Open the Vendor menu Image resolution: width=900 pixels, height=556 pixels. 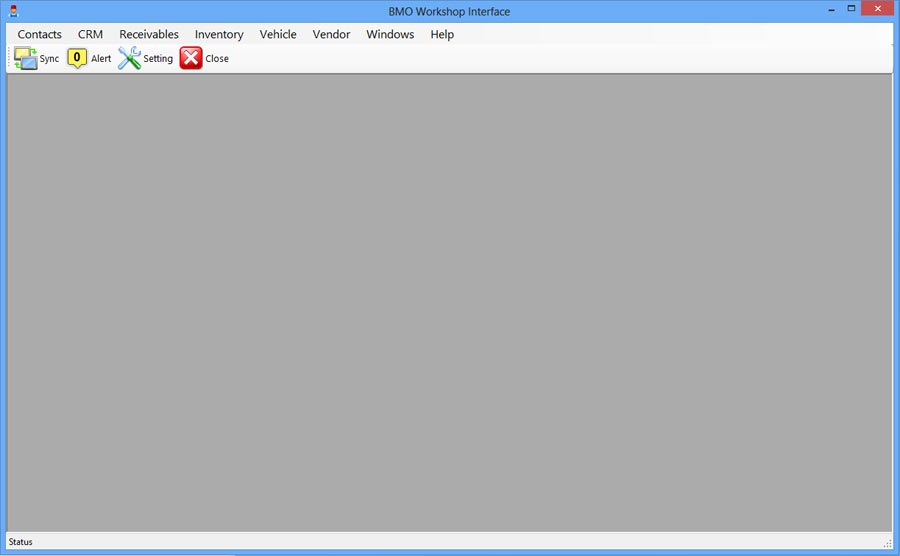(x=332, y=34)
